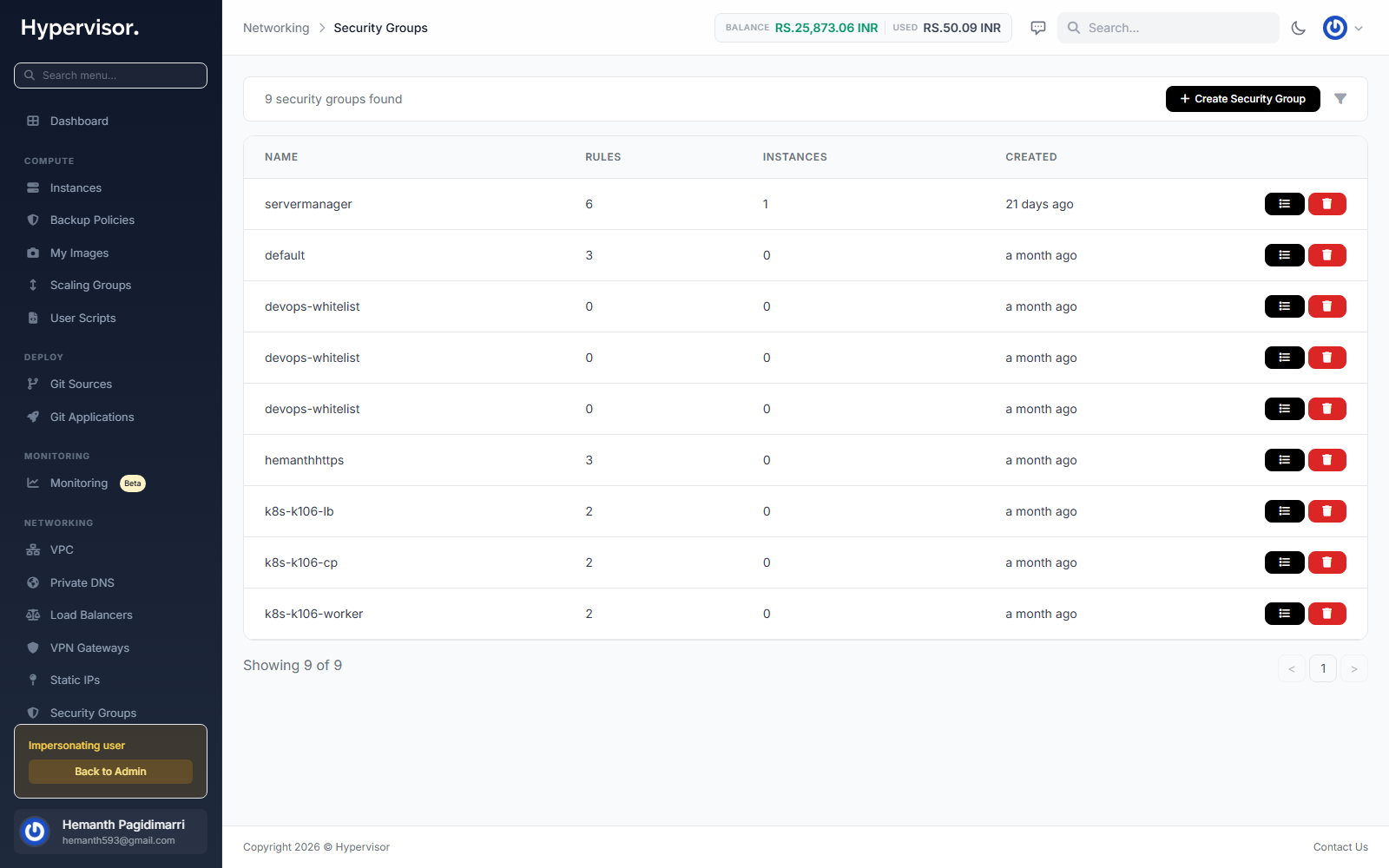This screenshot has height=868, width=1389.
Task: Click the CREATED column header
Action: click(x=1031, y=157)
